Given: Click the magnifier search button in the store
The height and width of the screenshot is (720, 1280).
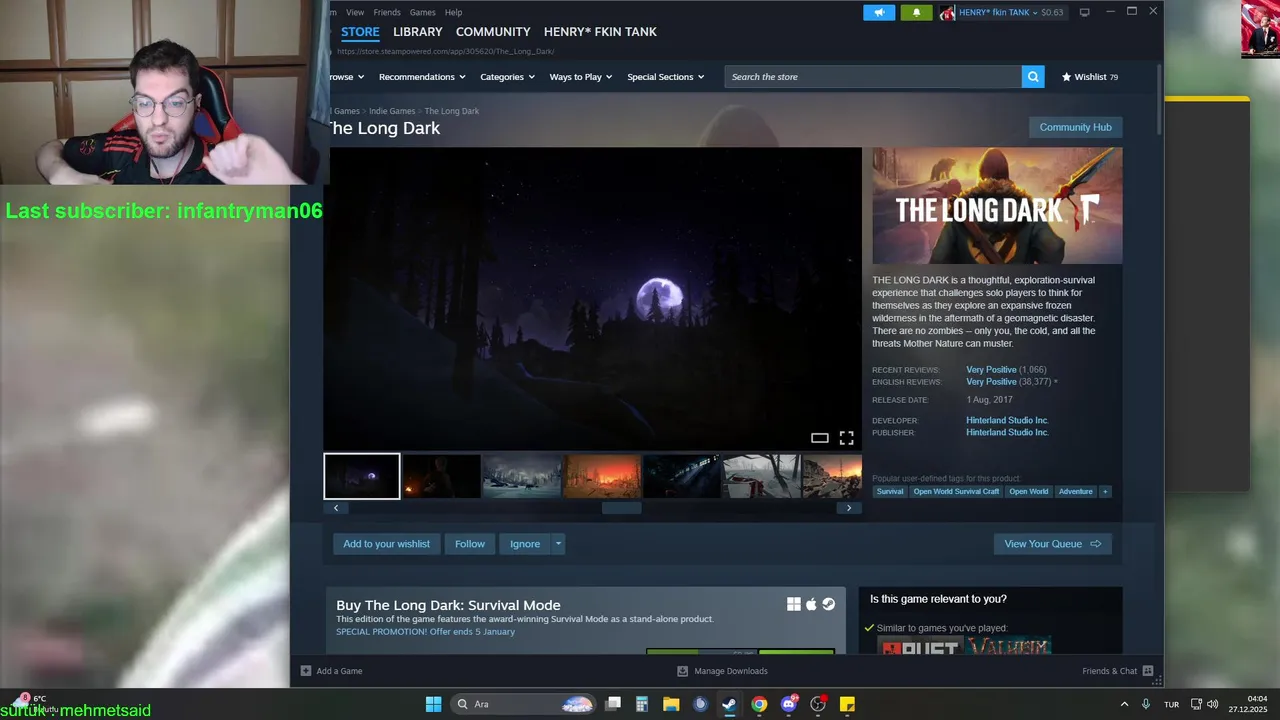Looking at the screenshot, I should coord(1033,77).
